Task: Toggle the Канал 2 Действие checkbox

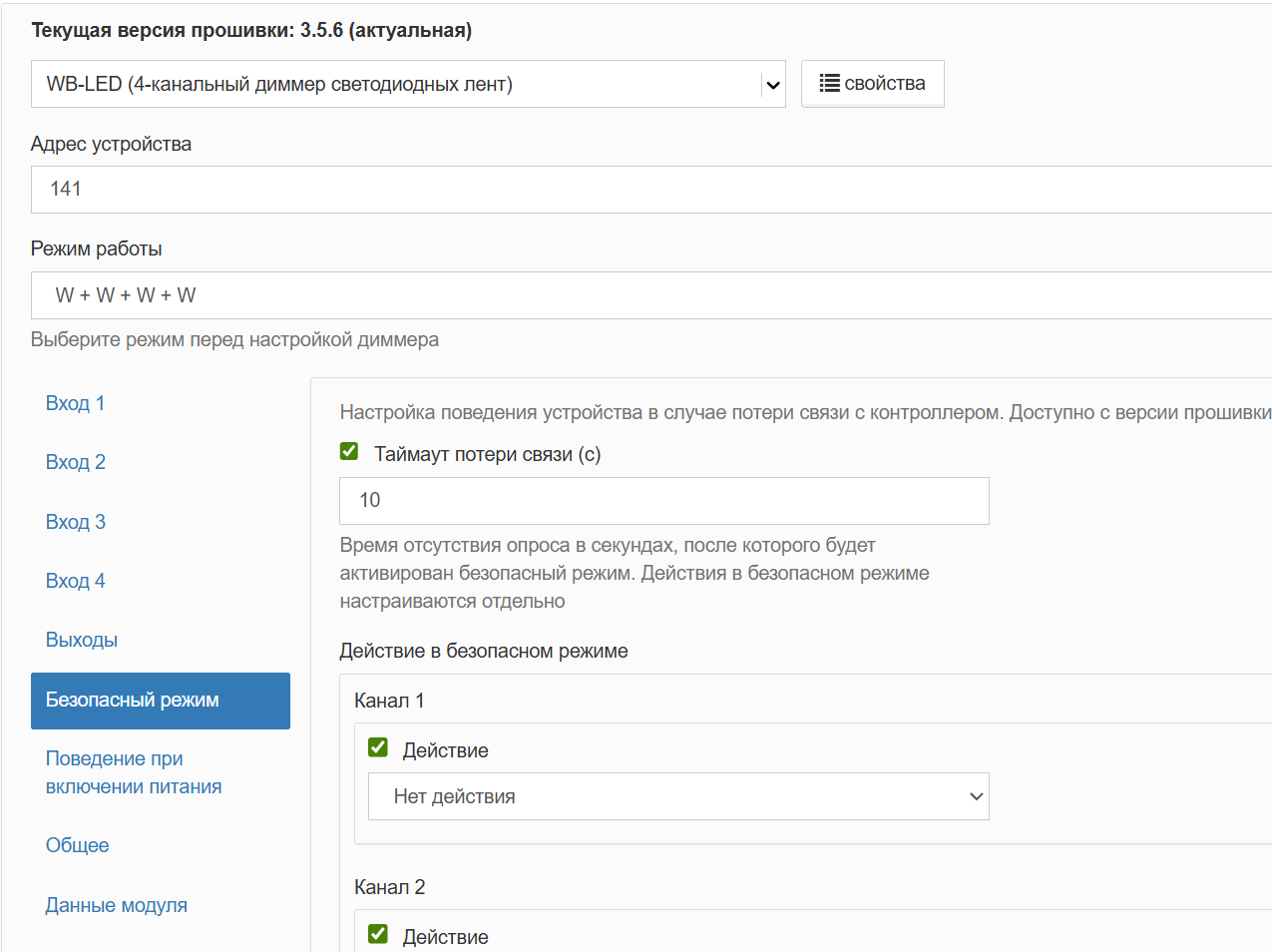Action: 378,934
